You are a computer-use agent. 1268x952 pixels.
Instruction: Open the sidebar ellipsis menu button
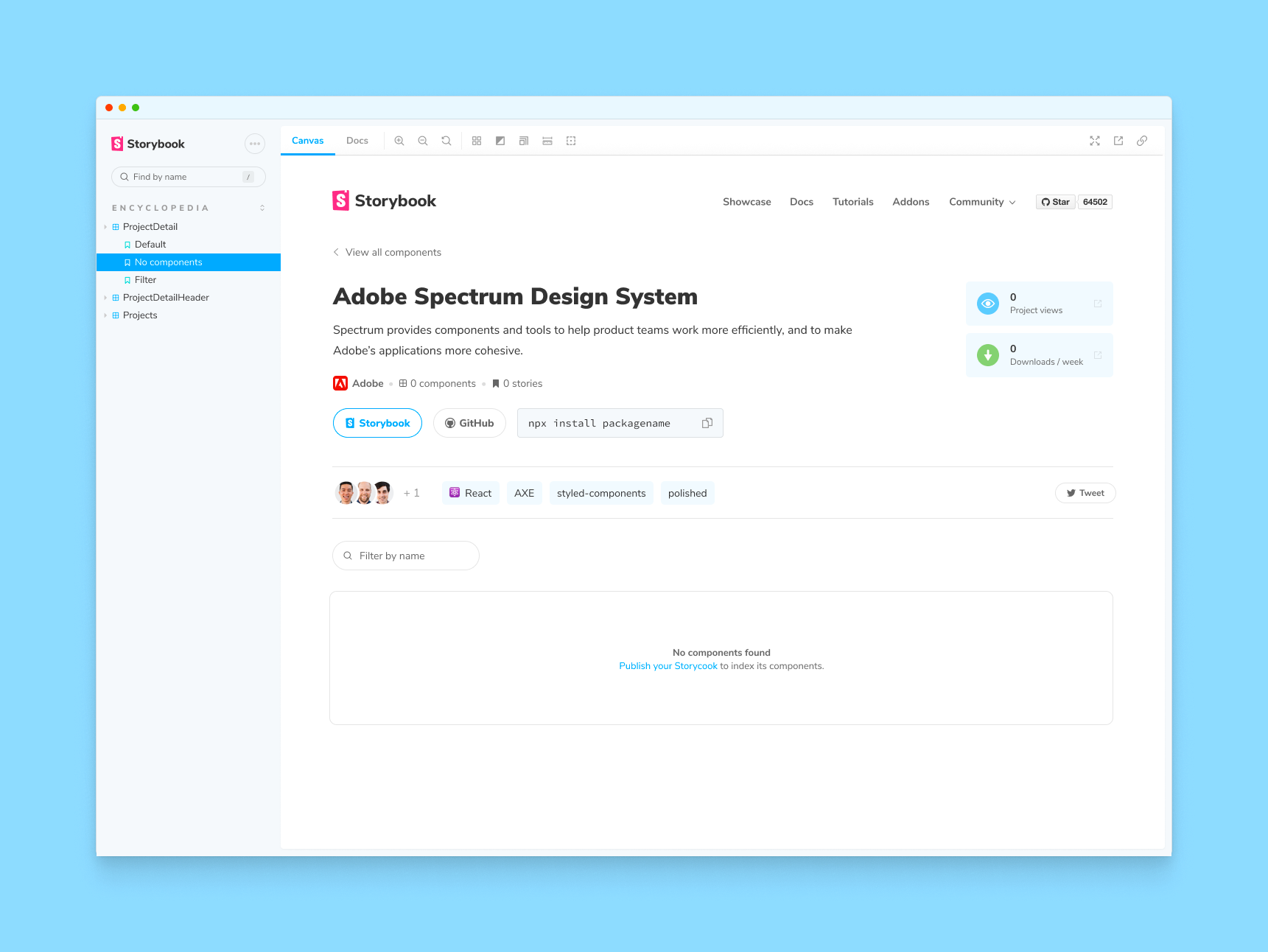point(255,144)
